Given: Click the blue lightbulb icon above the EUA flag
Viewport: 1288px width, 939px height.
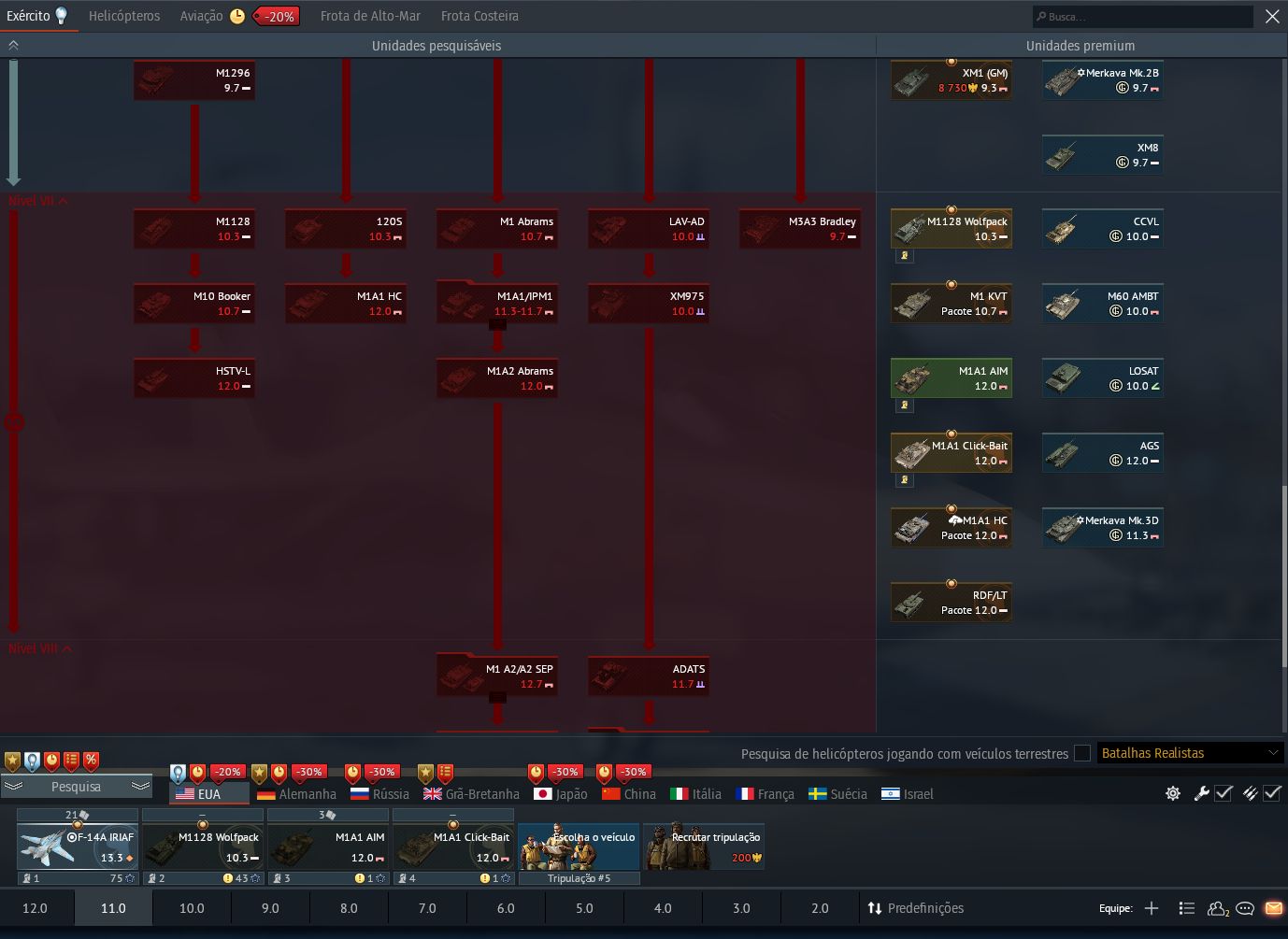Looking at the screenshot, I should click(x=178, y=773).
